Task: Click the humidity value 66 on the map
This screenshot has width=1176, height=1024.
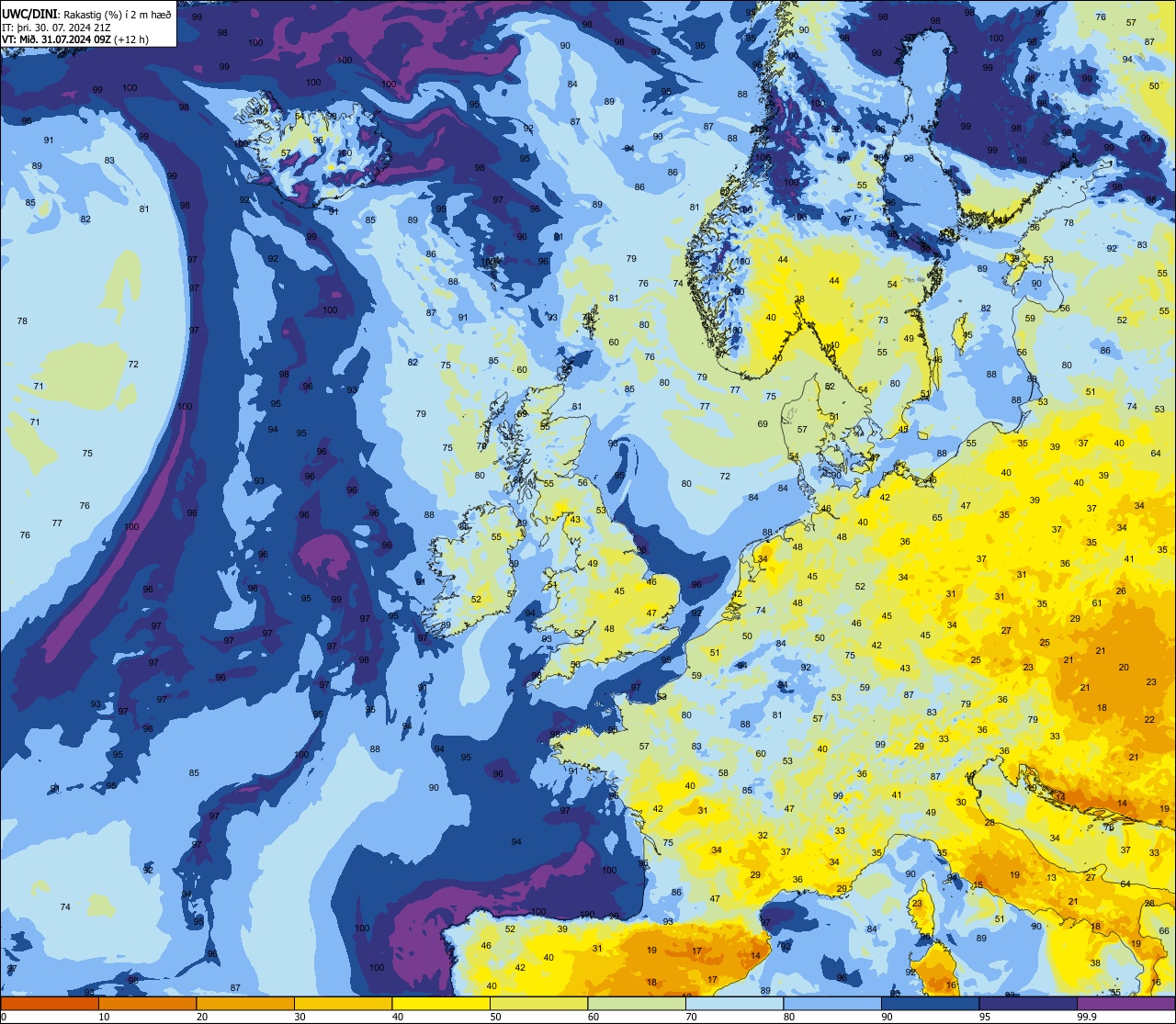Action: (x=1164, y=931)
